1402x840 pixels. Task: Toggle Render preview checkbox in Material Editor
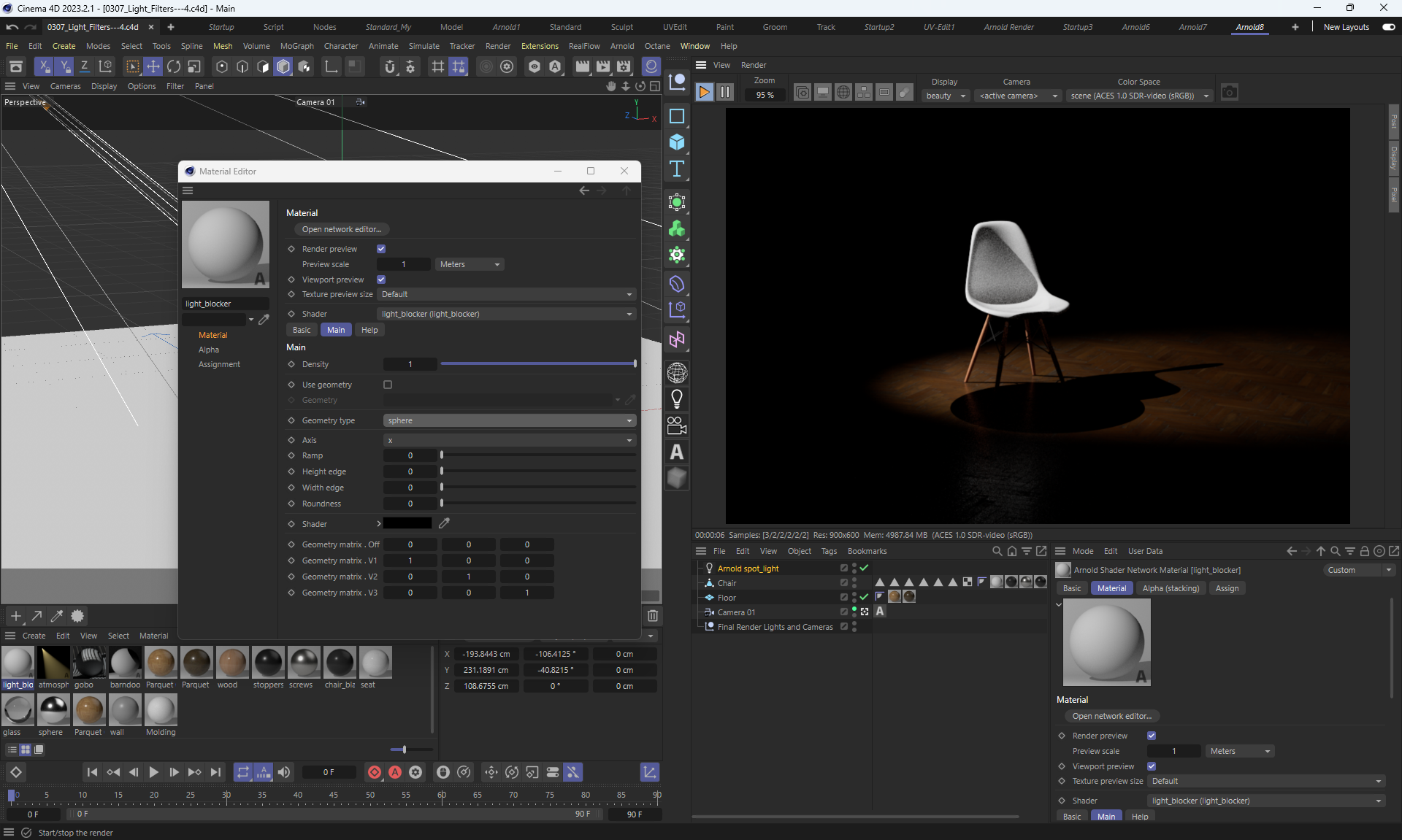tap(381, 249)
